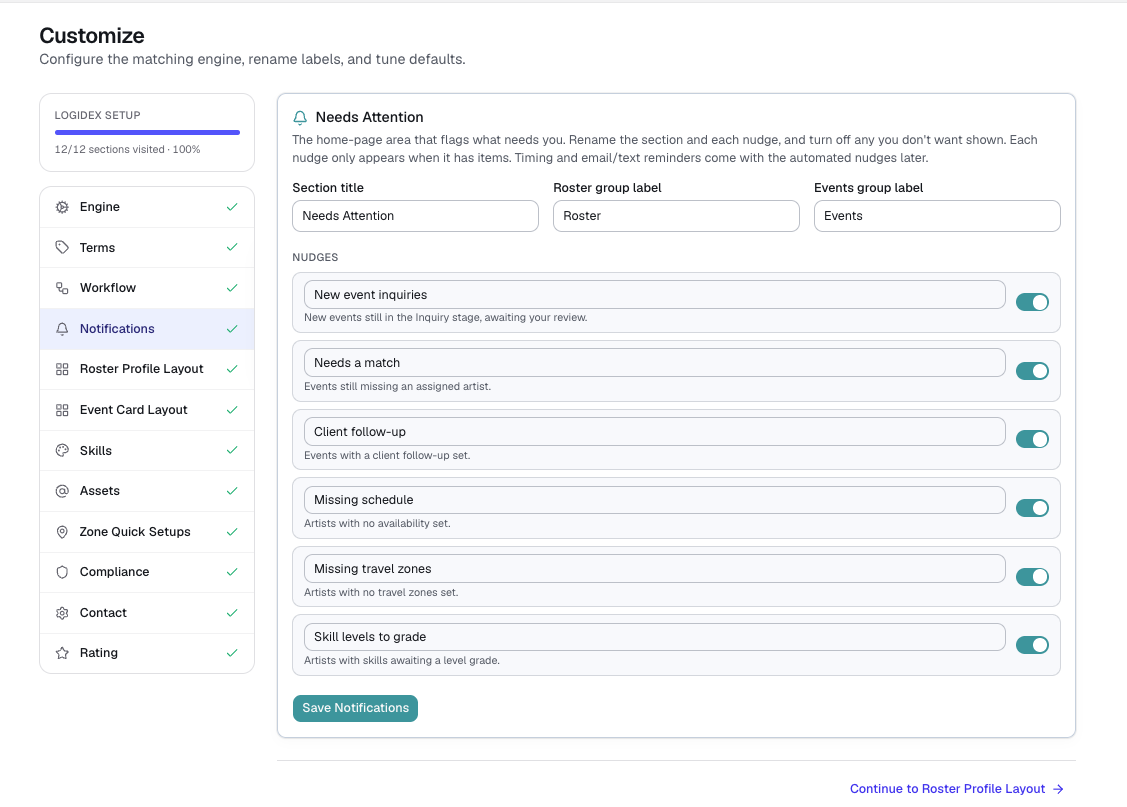
Task: Click the Needs a match name field
Action: pyautogui.click(x=655, y=363)
